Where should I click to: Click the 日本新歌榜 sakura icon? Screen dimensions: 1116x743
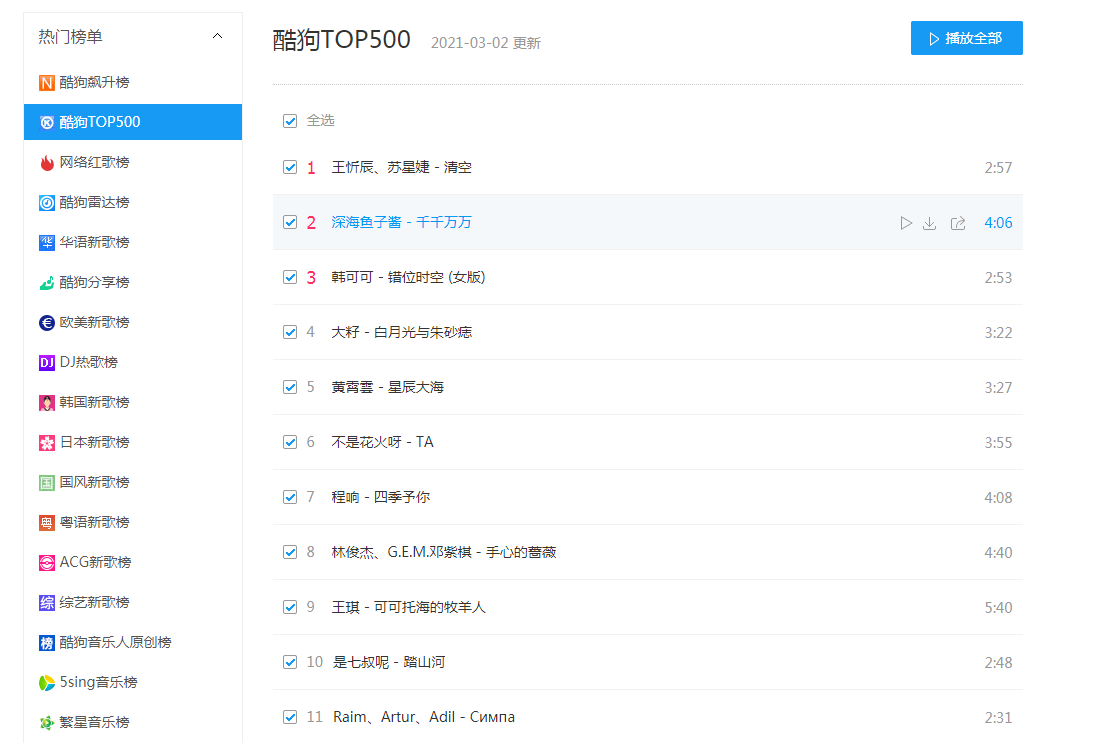pos(46,443)
